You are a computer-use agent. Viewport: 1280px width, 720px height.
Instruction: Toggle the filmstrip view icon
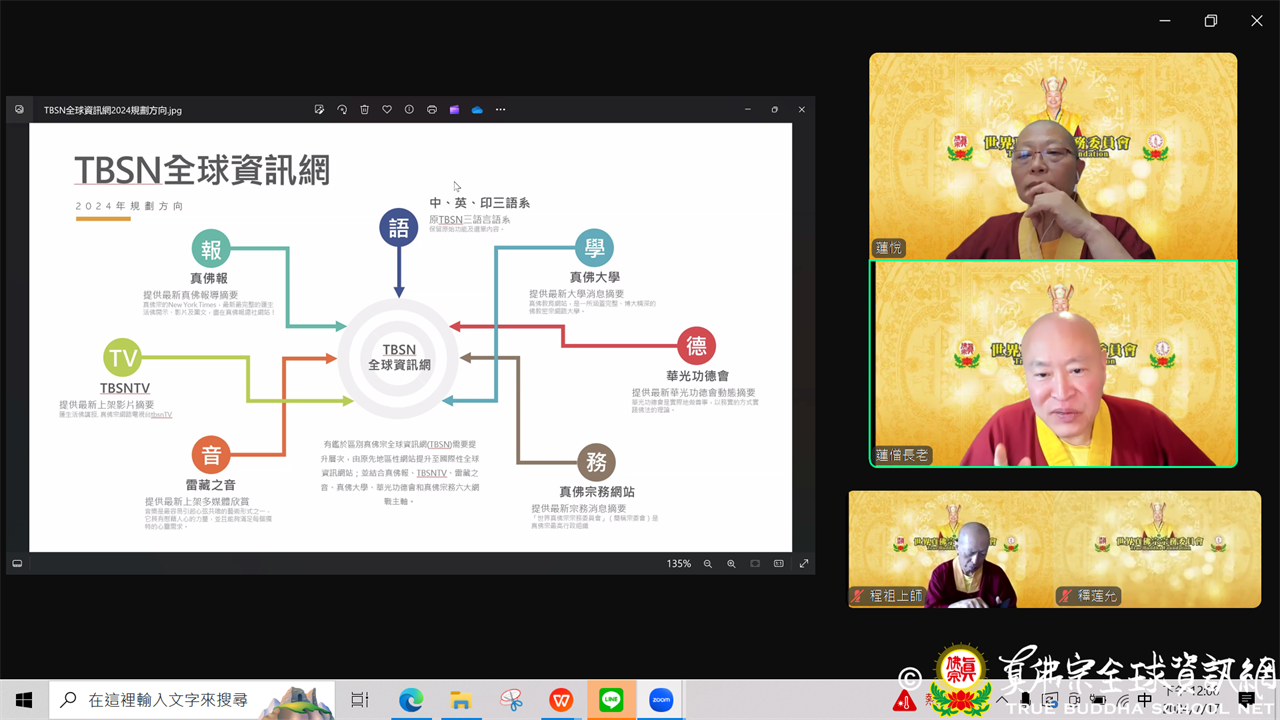click(x=17, y=564)
